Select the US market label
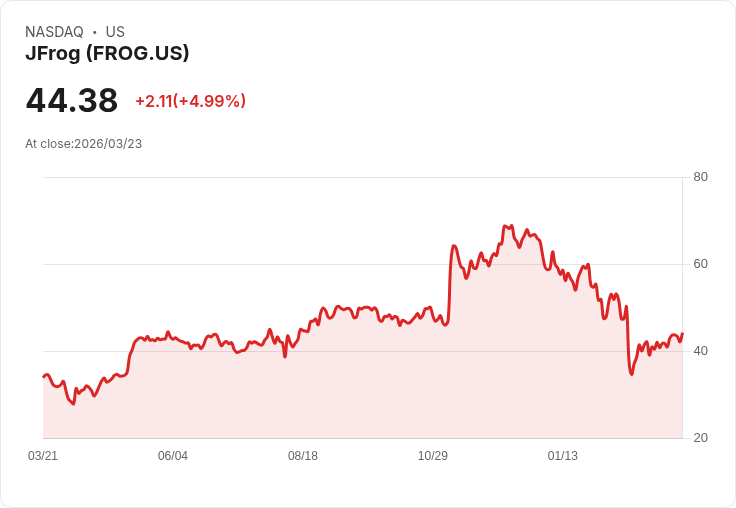The image size is (736, 508). [x=115, y=32]
